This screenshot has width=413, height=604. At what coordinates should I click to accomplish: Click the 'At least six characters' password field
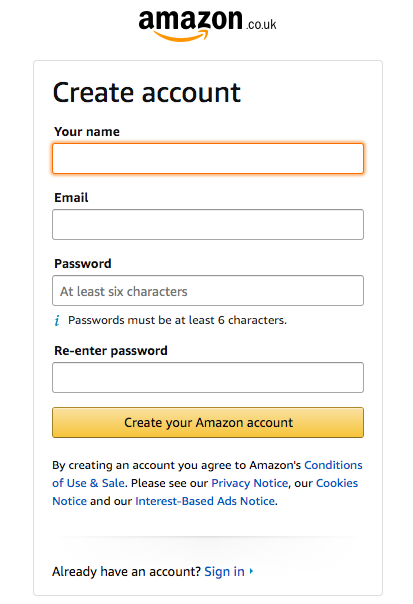pos(208,290)
